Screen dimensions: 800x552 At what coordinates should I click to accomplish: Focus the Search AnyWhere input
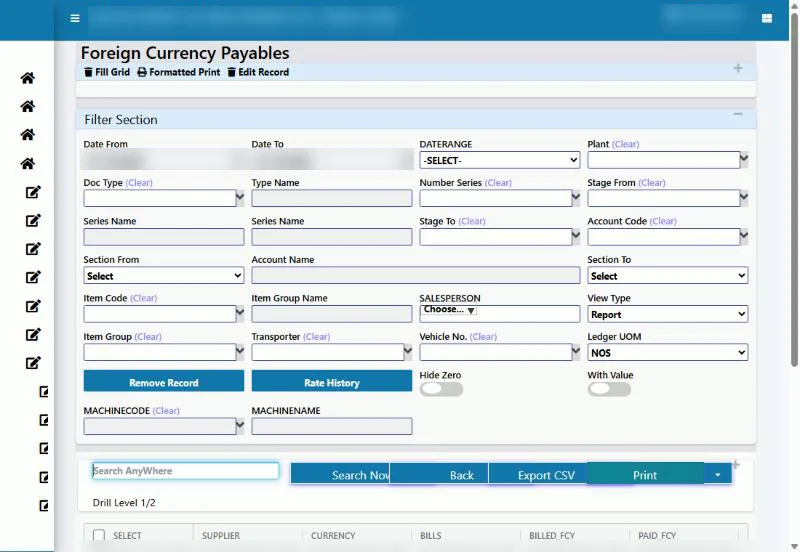(x=186, y=471)
